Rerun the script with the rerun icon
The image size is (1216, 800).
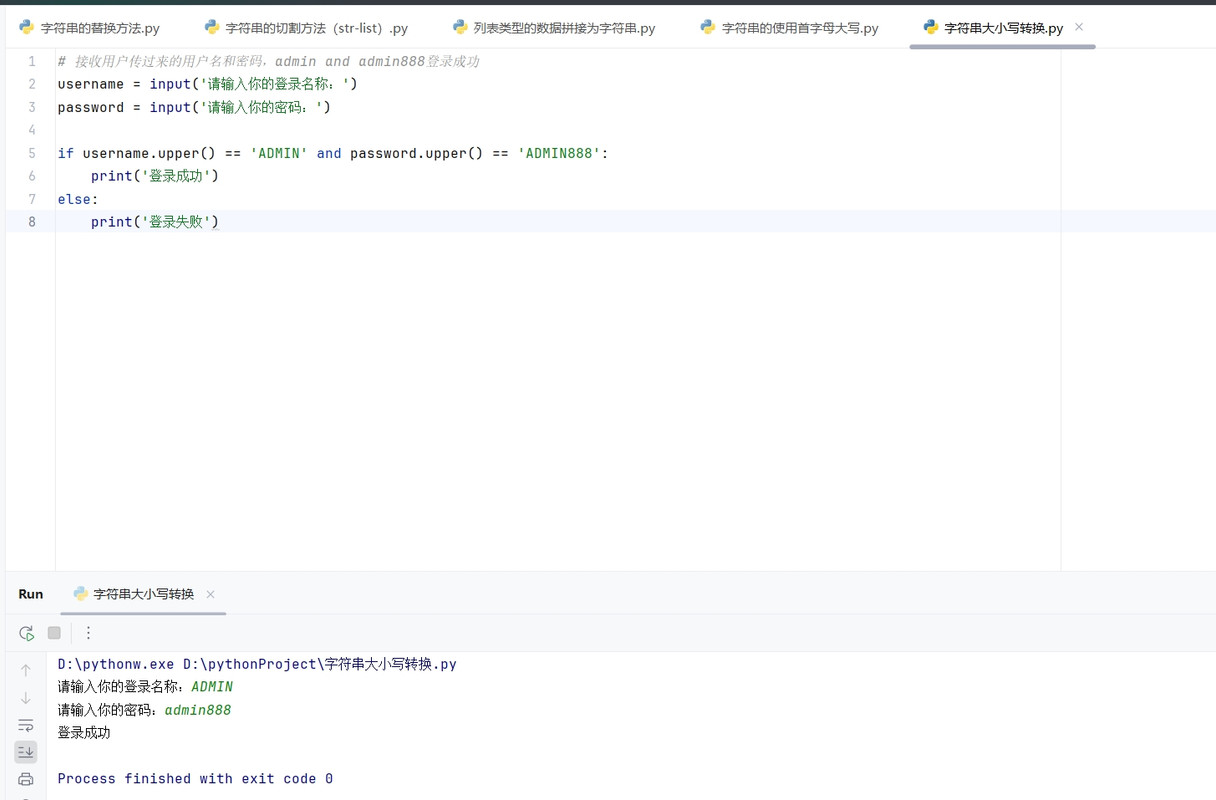pyautogui.click(x=27, y=633)
